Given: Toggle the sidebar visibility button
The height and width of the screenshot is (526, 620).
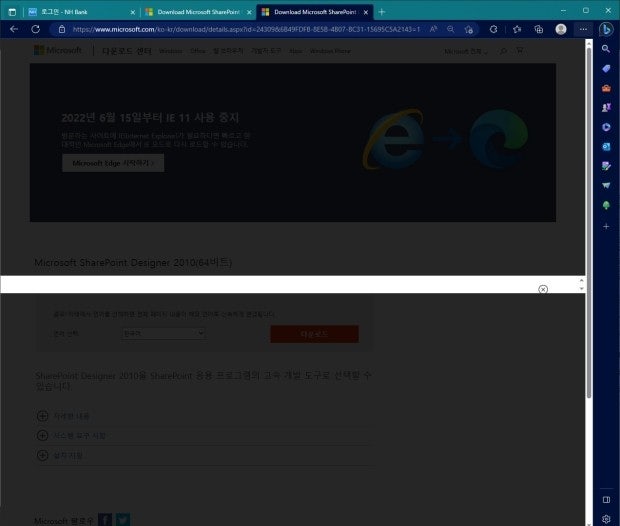Looking at the screenshot, I should pos(606,500).
